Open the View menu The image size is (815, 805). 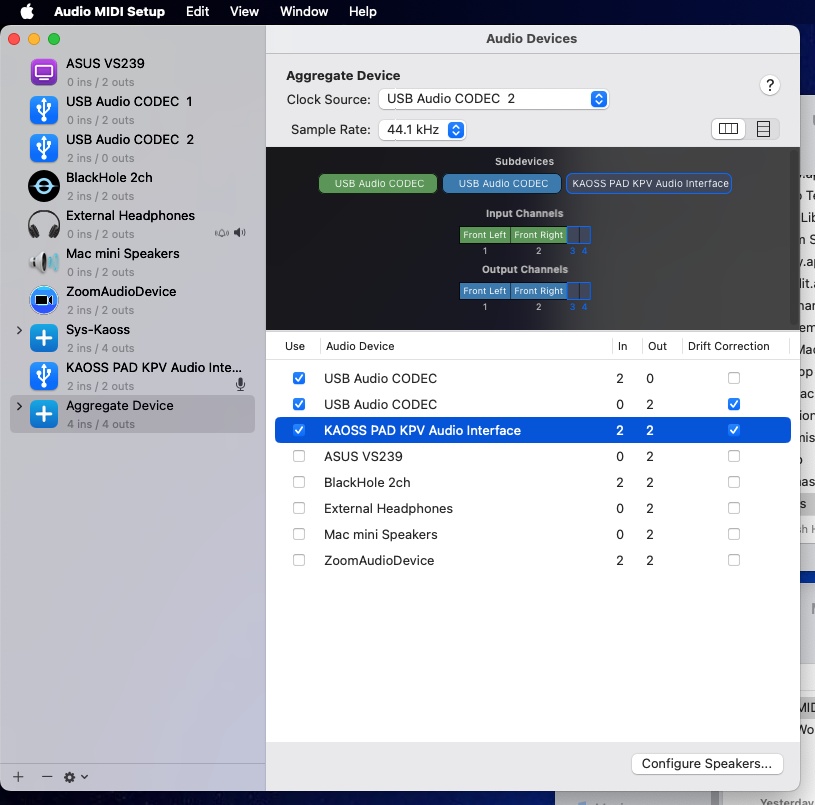[244, 11]
